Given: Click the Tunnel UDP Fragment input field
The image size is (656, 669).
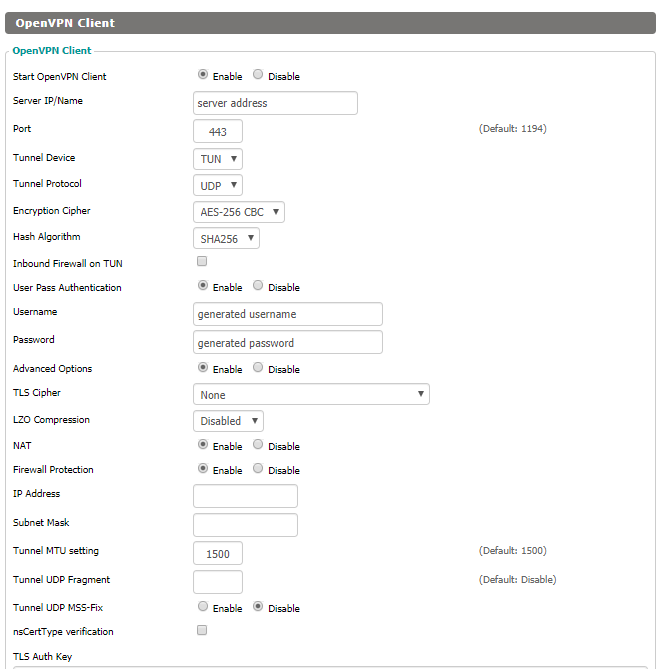Looking at the screenshot, I should pos(218,582).
